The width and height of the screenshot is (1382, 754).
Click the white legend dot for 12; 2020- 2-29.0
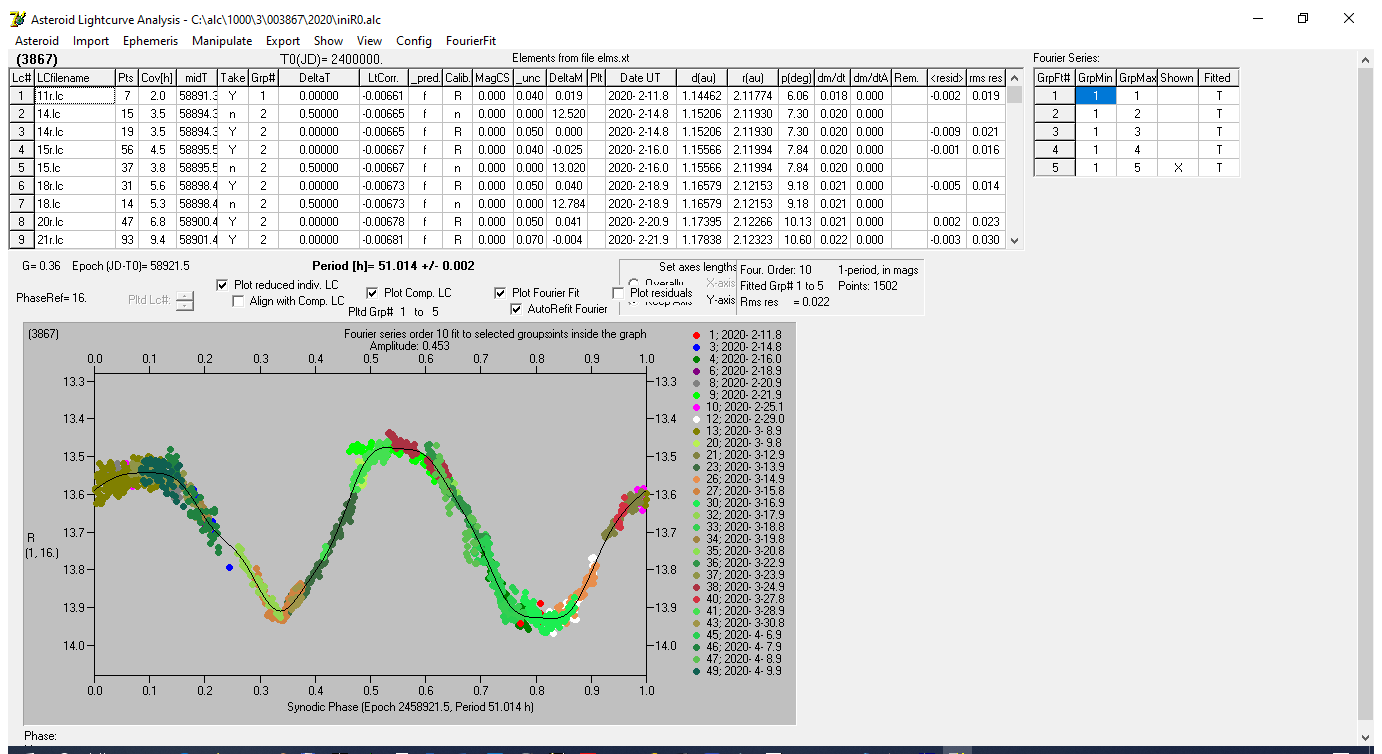tap(696, 419)
